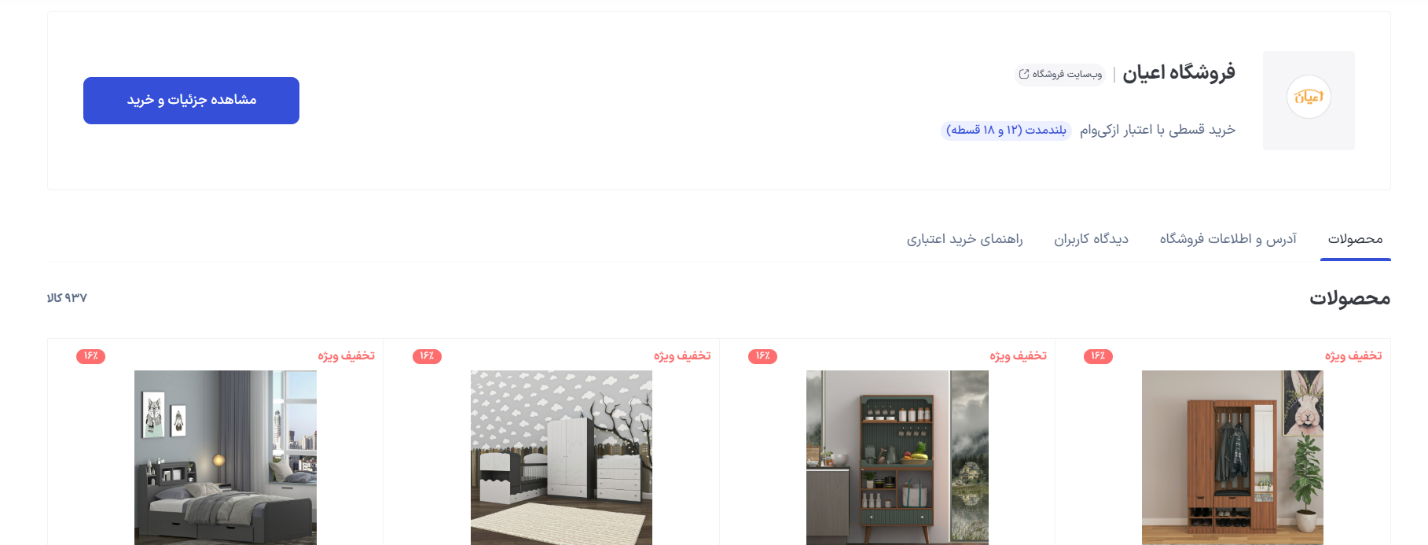Open آدرس و اطلاعات فروشگاه tab
Screen dimensions: 1428x545
1228,239
